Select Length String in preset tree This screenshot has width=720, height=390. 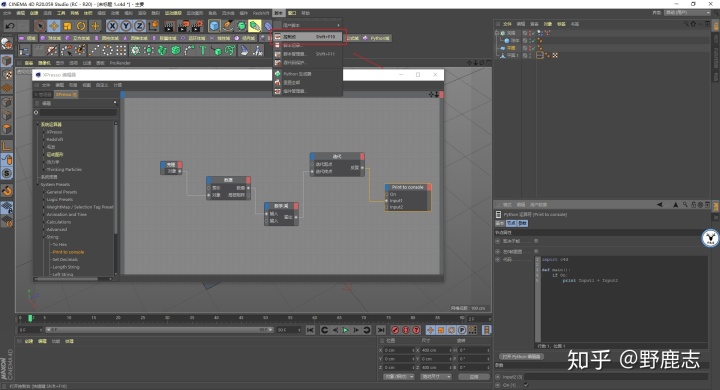(66, 267)
